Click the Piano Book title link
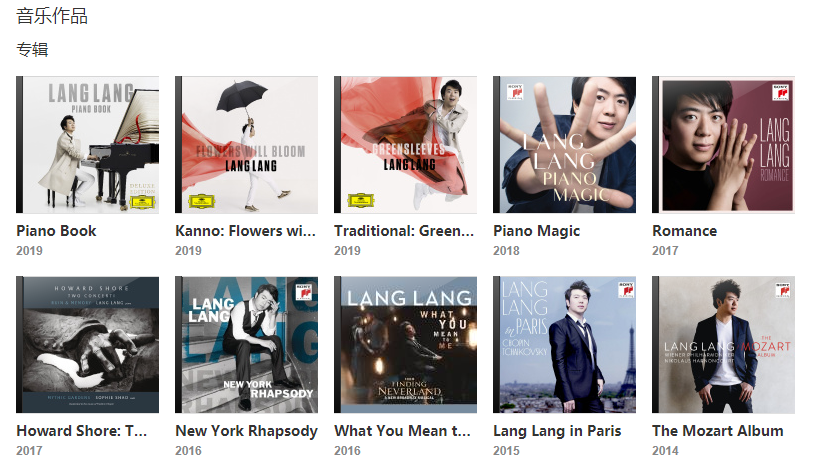 pyautogui.click(x=56, y=231)
